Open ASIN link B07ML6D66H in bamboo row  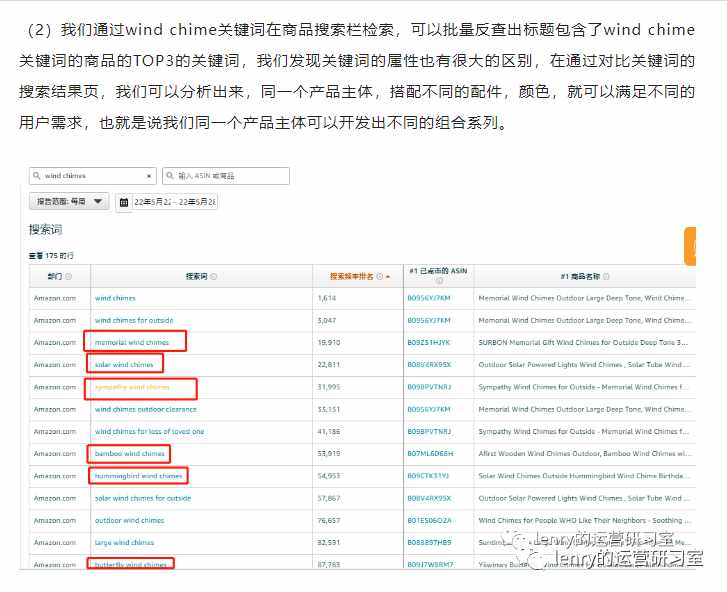coord(430,454)
